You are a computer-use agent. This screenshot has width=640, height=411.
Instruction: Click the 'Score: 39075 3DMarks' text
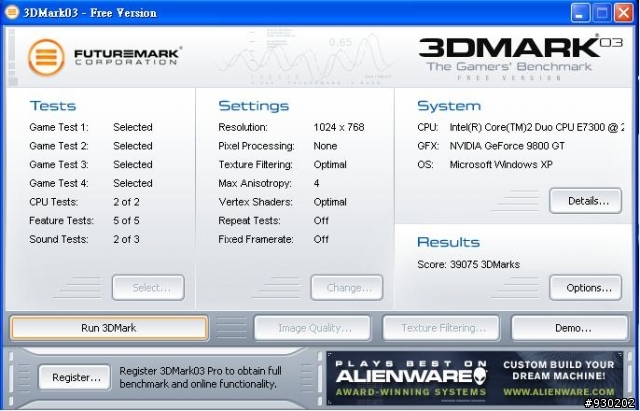(469, 264)
